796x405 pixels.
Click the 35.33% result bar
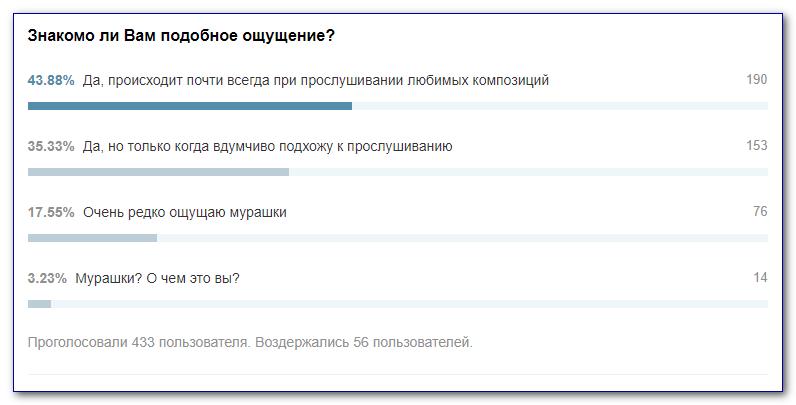click(x=158, y=172)
